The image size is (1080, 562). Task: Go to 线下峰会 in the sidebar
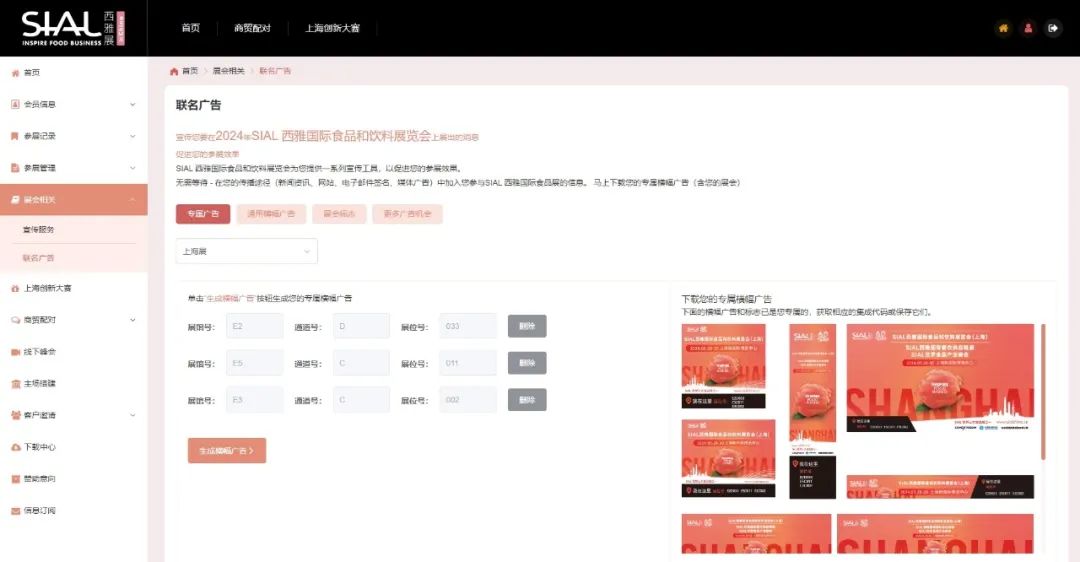tap(40, 351)
